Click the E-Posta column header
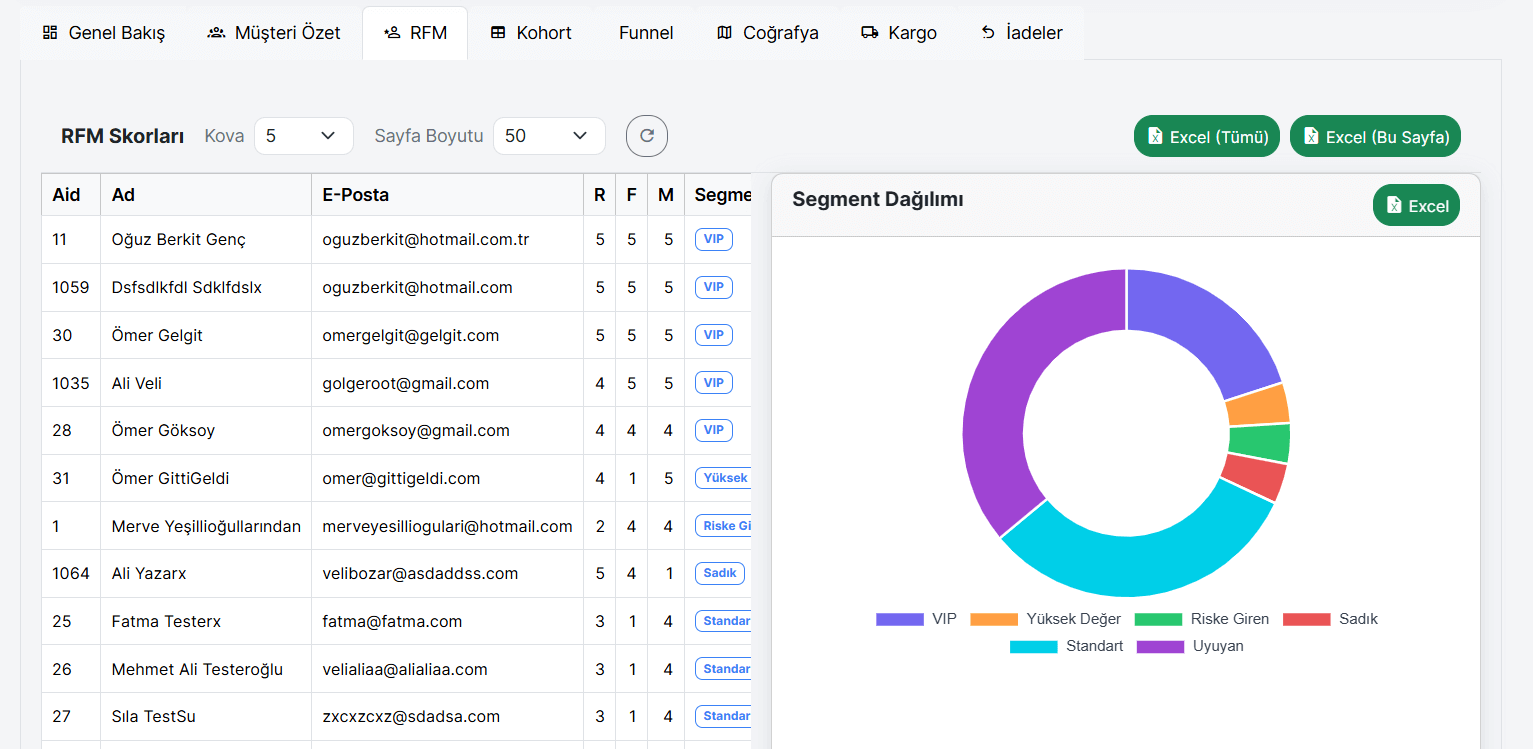Viewport: 1533px width, 749px height. pyautogui.click(x=447, y=195)
